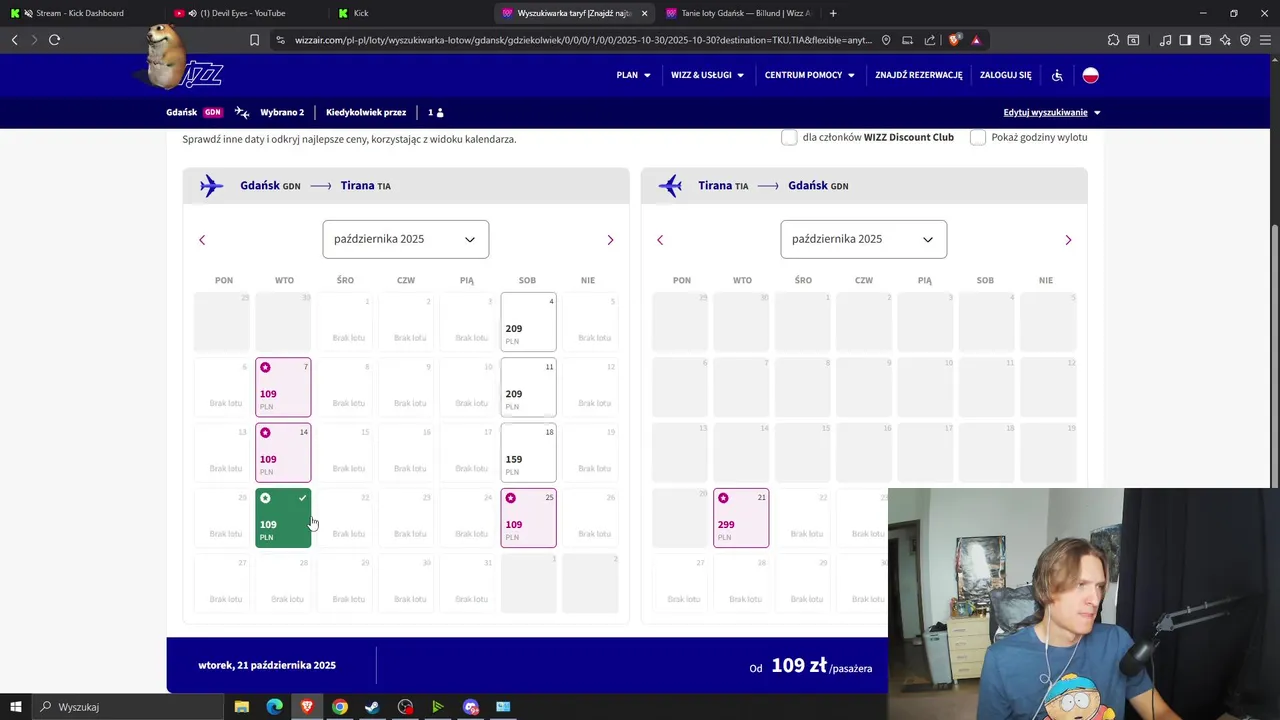Open Google Chrome from taskbar
Viewport: 1280px width, 720px height.
click(x=340, y=707)
